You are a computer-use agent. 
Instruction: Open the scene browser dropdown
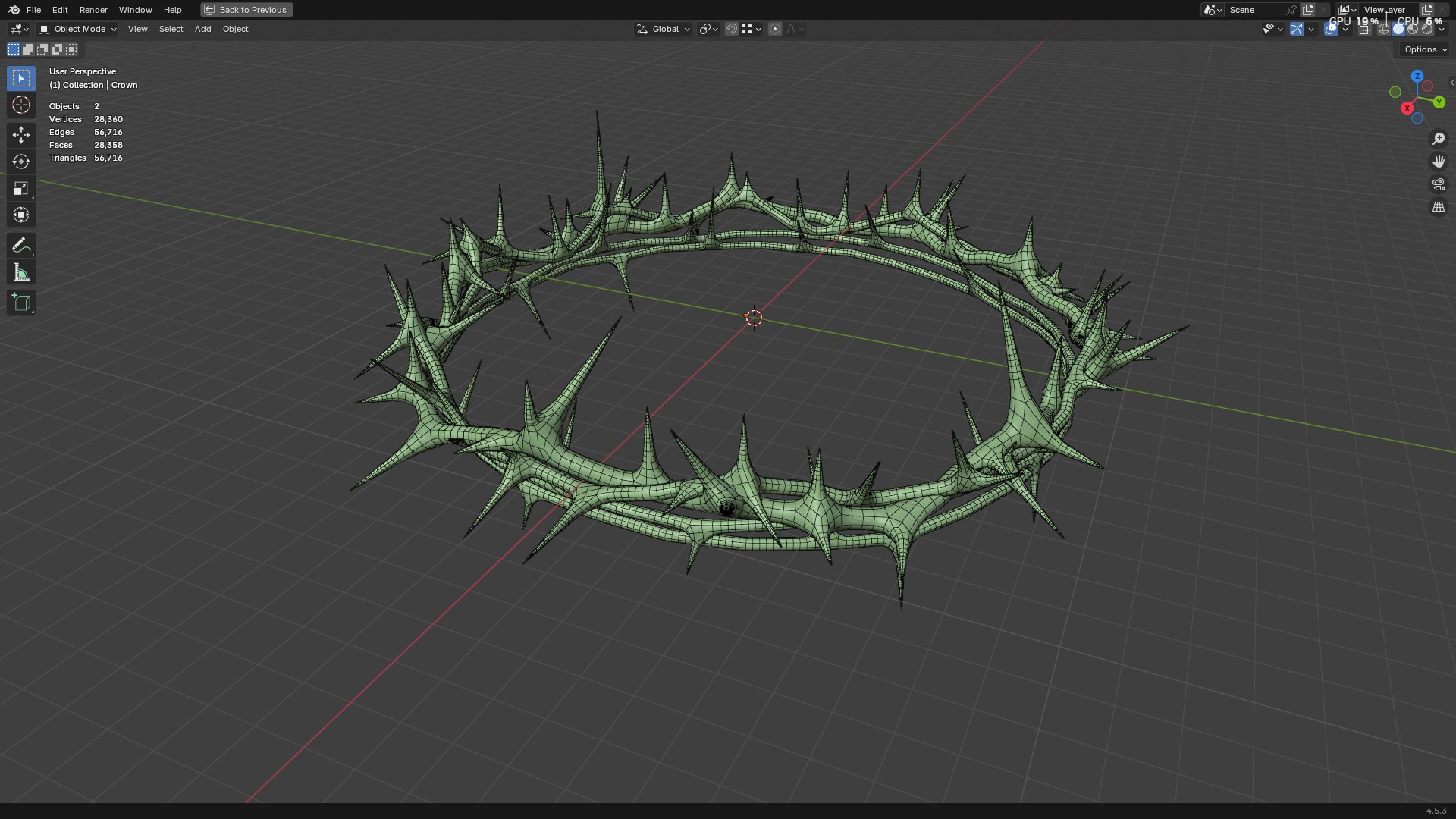(x=1213, y=10)
